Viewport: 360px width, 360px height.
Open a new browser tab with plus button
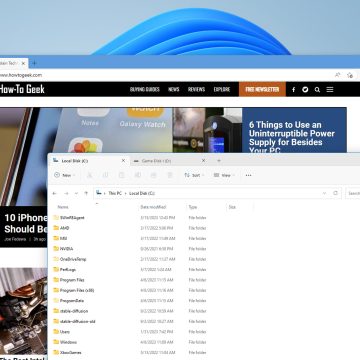34,63
